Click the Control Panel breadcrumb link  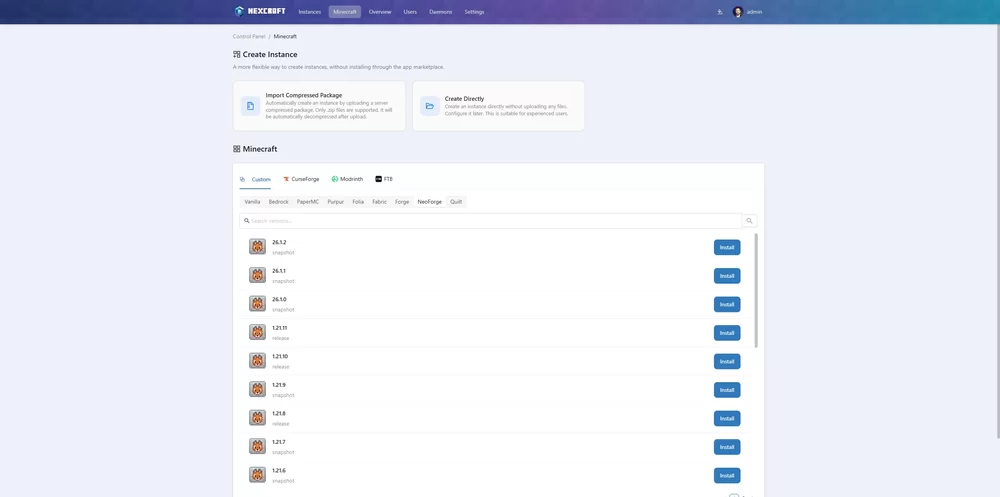click(249, 36)
